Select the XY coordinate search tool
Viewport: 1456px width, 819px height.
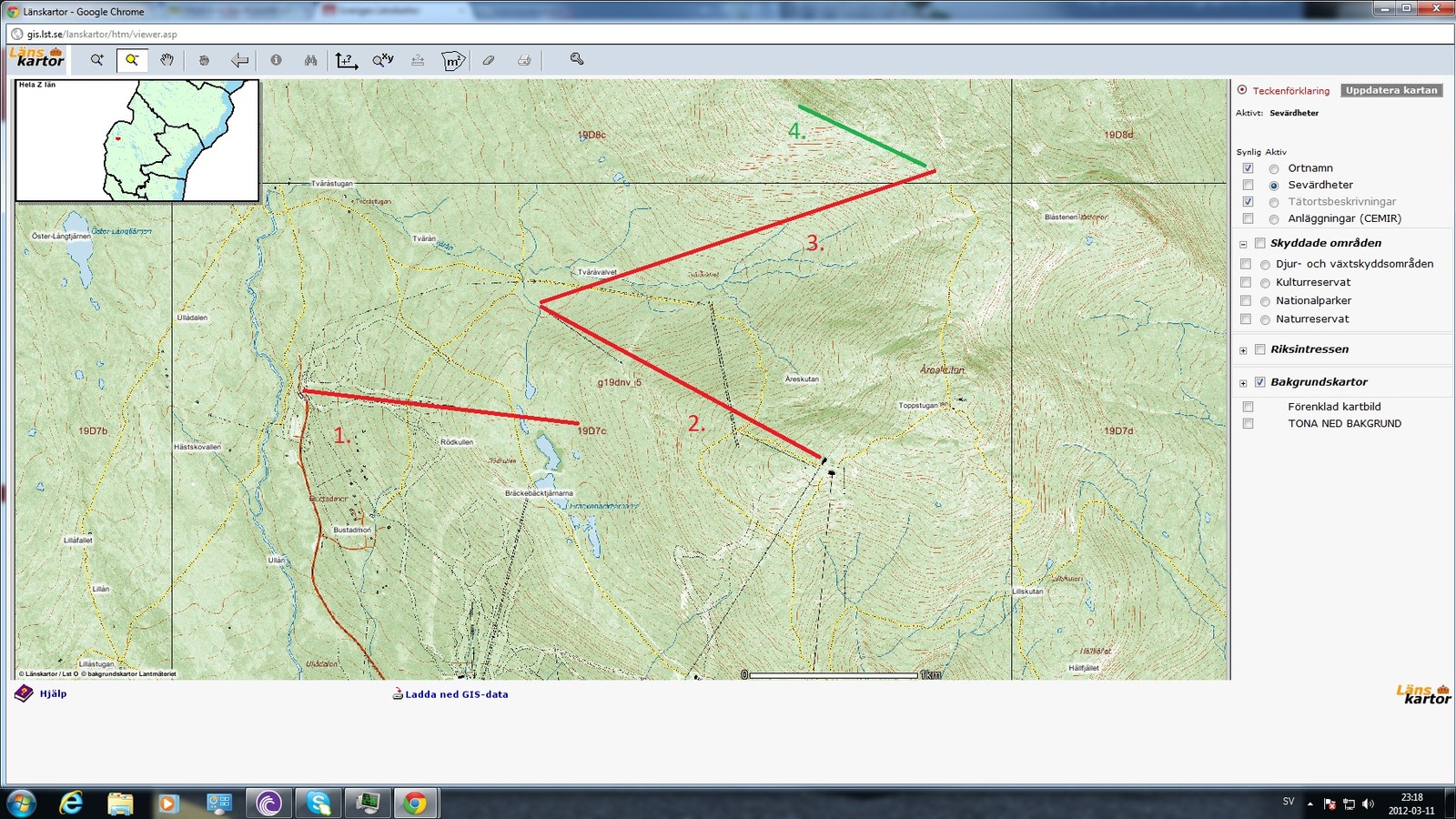point(382,60)
